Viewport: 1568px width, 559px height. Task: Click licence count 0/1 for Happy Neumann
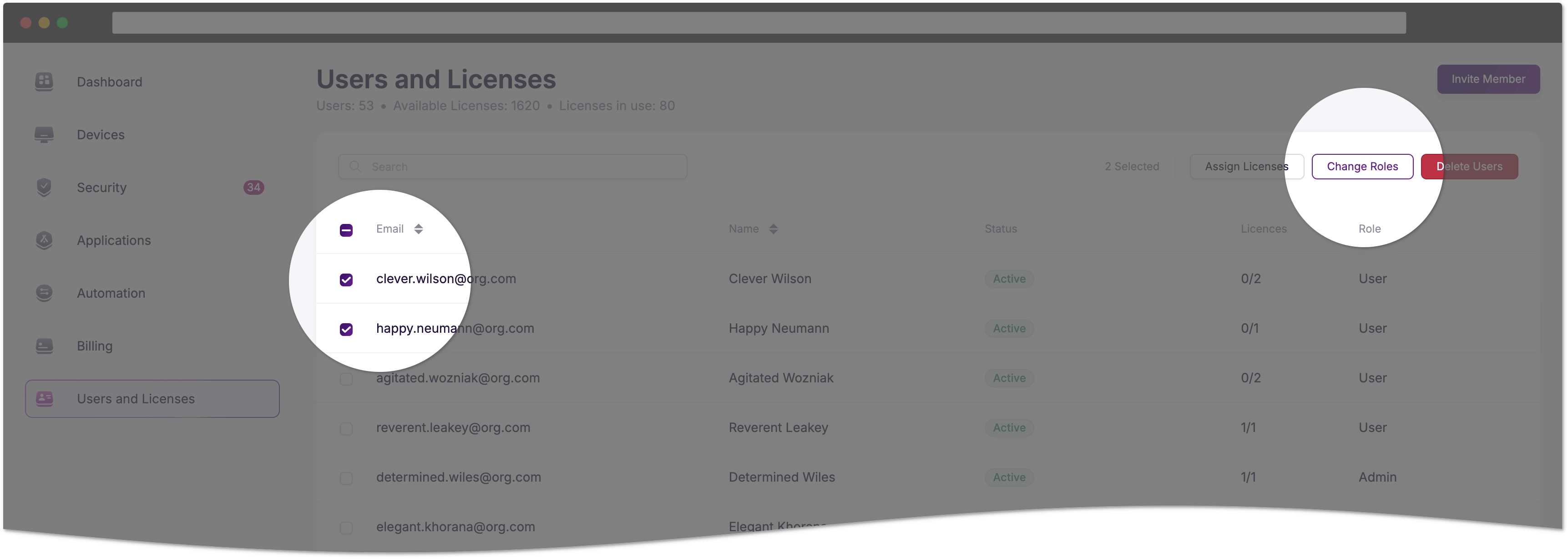tap(1249, 329)
